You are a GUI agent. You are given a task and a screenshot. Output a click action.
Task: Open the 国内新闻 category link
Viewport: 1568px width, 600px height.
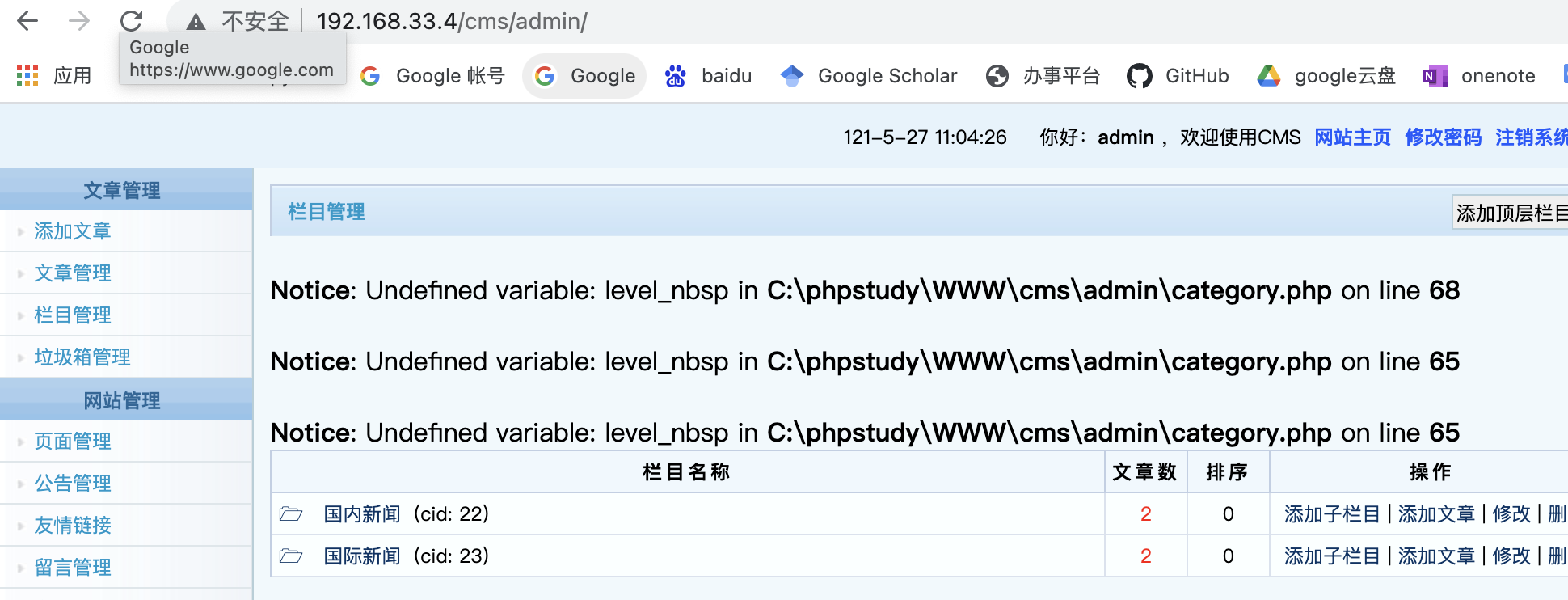tap(362, 514)
